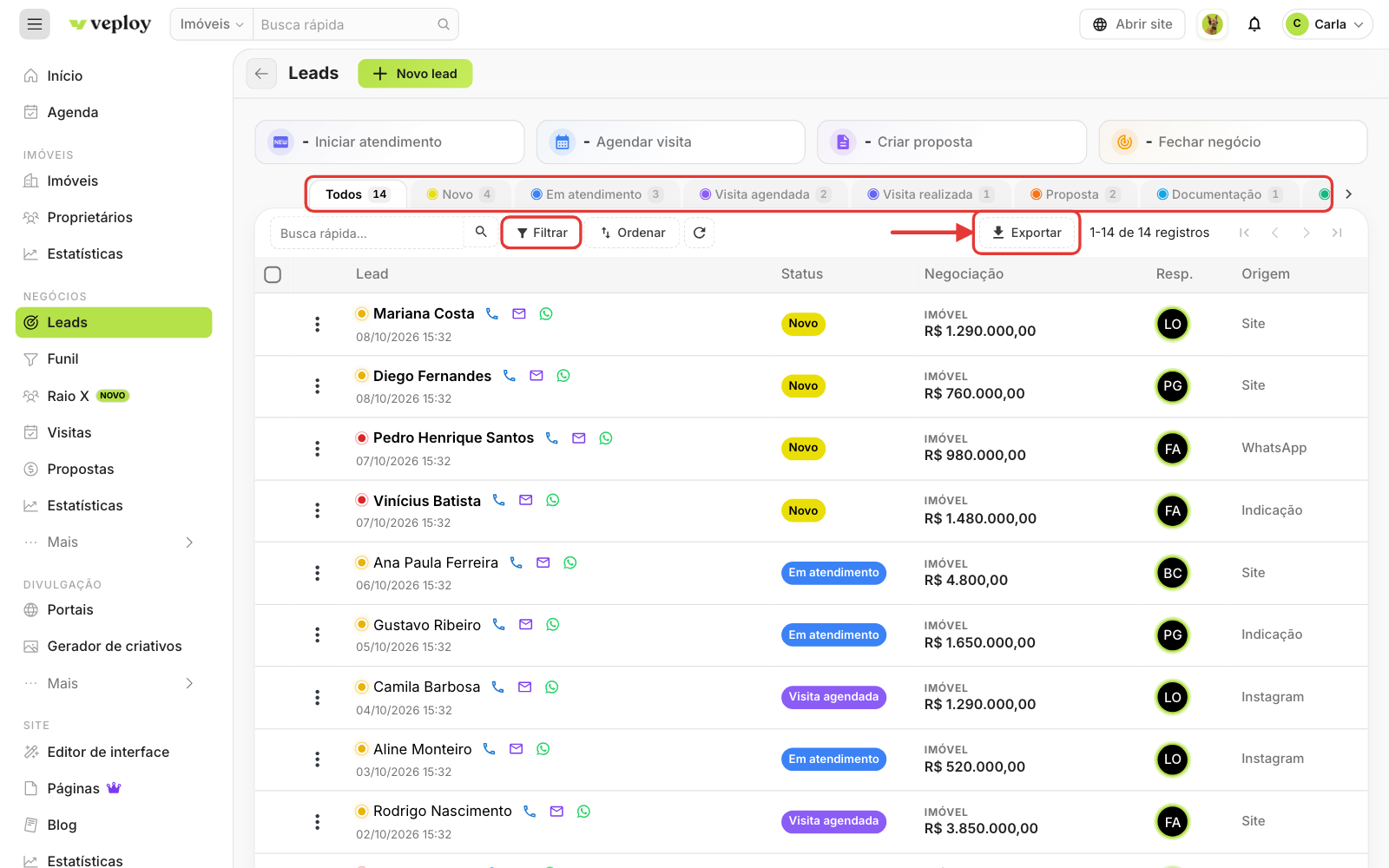Click the Exportar button
The width and height of the screenshot is (1389, 868).
click(1027, 233)
